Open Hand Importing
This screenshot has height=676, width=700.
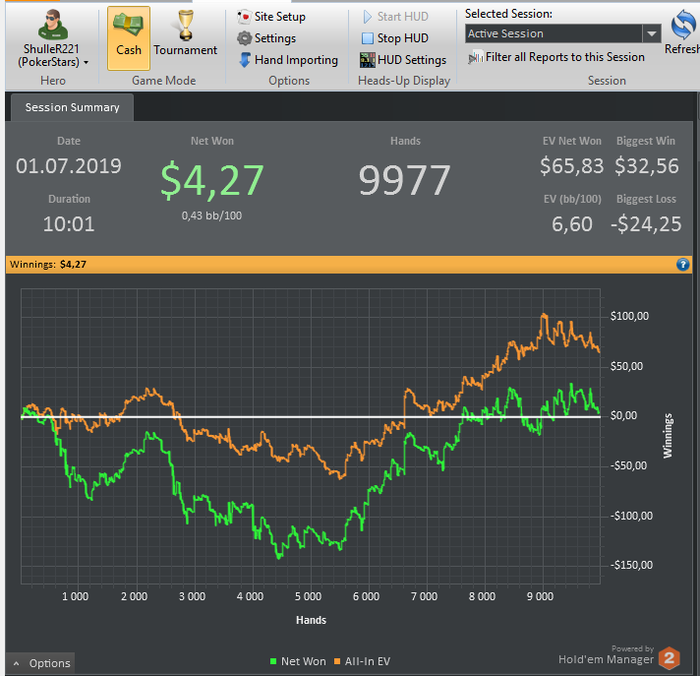point(288,60)
